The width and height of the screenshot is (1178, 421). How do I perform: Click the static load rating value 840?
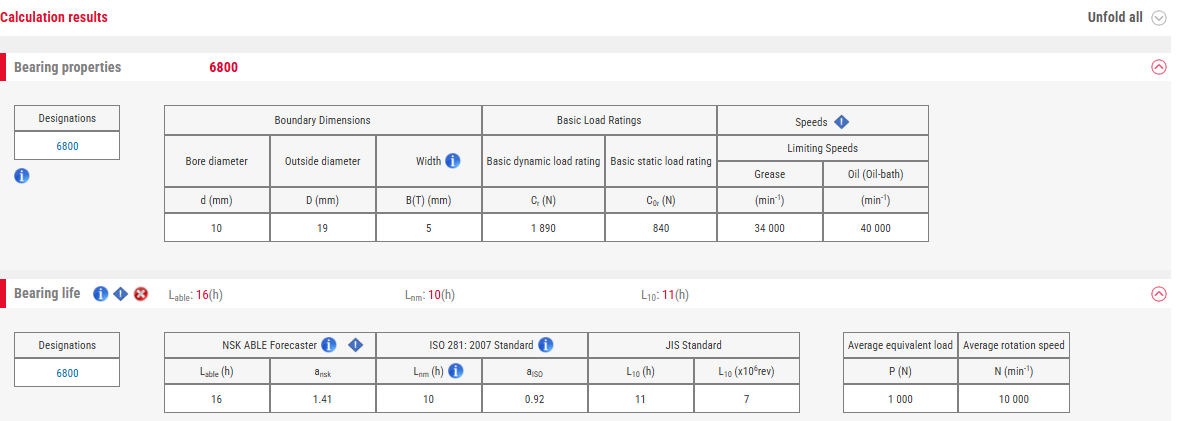pyautogui.click(x=661, y=228)
